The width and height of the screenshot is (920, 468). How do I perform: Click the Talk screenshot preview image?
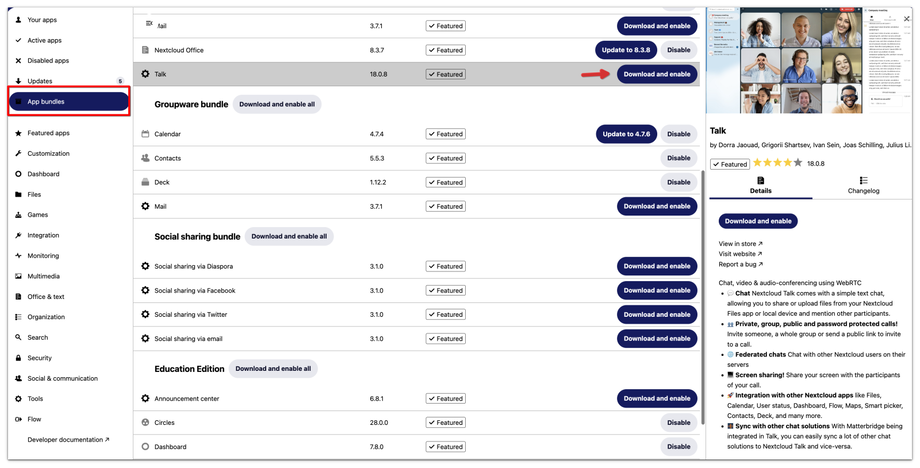point(810,60)
